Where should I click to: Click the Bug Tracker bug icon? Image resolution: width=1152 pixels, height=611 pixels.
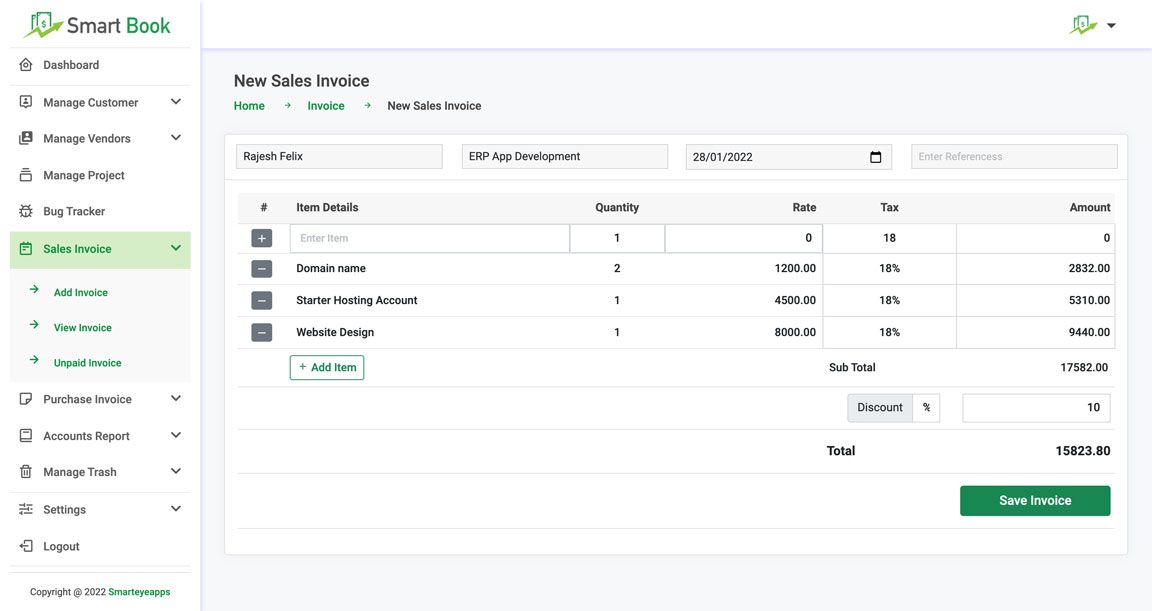point(26,212)
